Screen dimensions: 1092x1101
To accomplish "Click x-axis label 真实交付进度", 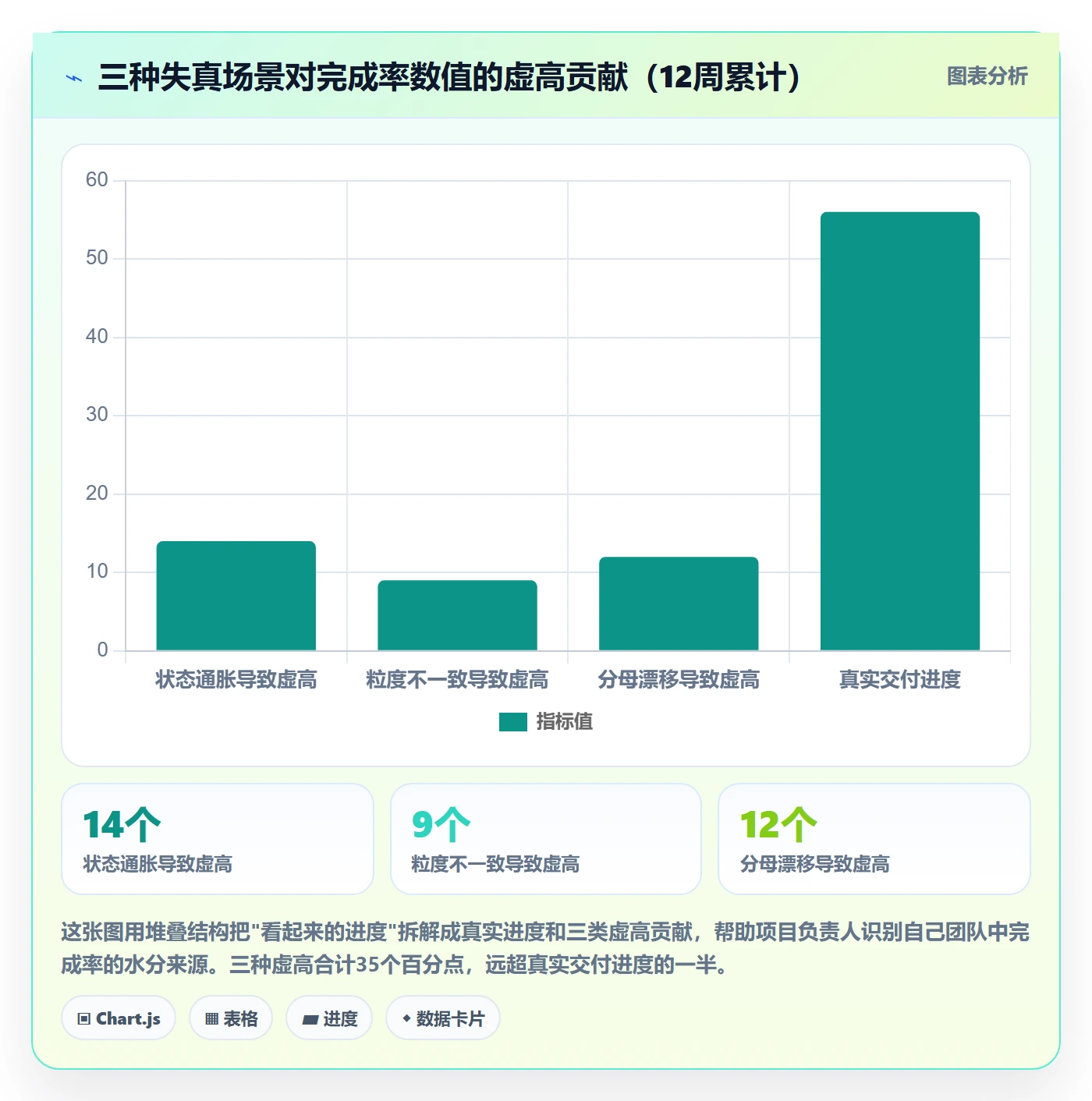I will (x=900, y=680).
